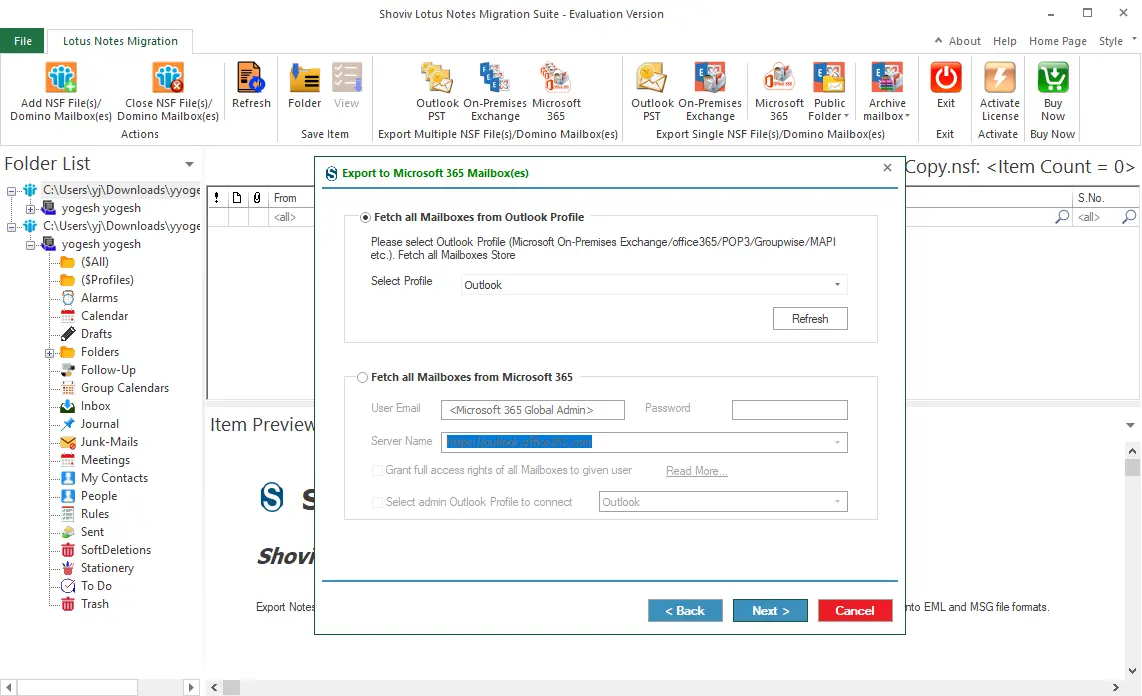Select the Journal folder in tree
1142x696 pixels.
click(x=100, y=424)
